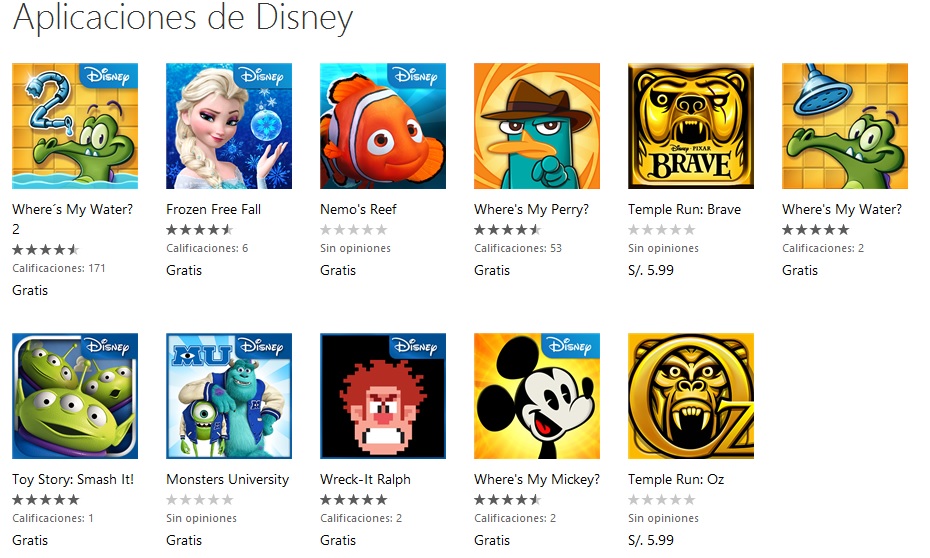Click star rating under Where's My Perry?

(508, 229)
